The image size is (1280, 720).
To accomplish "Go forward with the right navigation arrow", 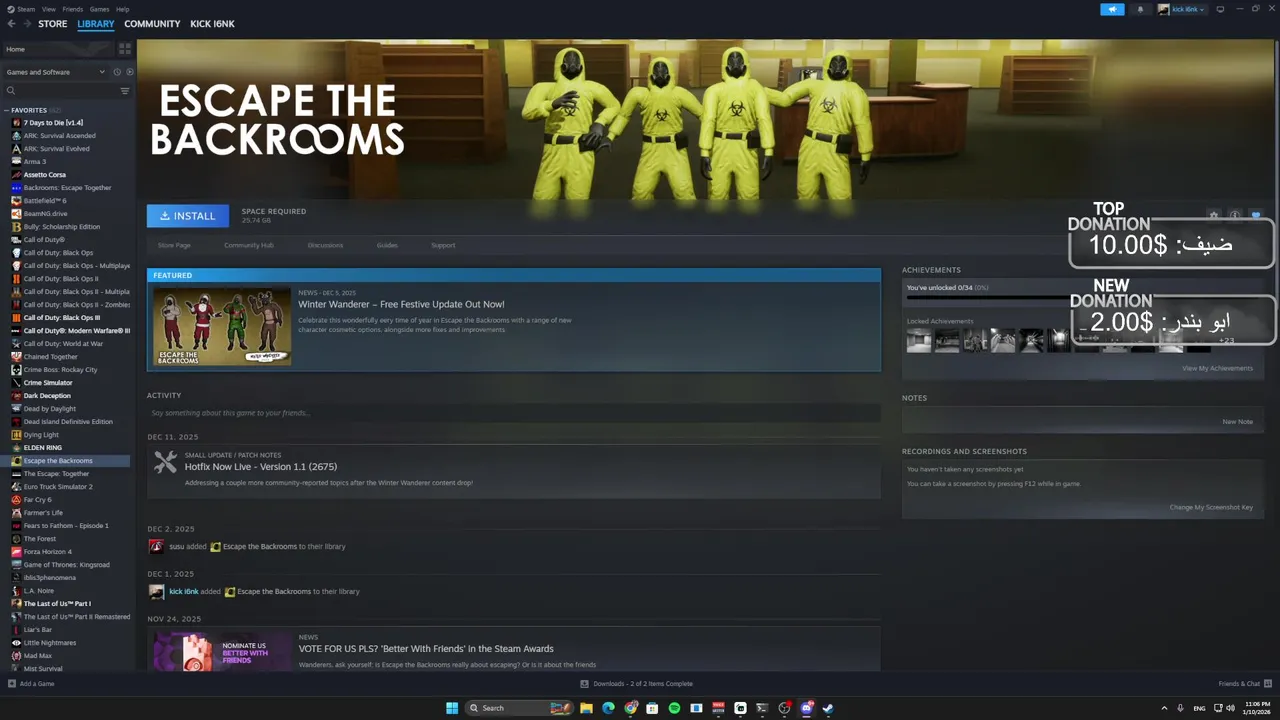I will pos(25,24).
